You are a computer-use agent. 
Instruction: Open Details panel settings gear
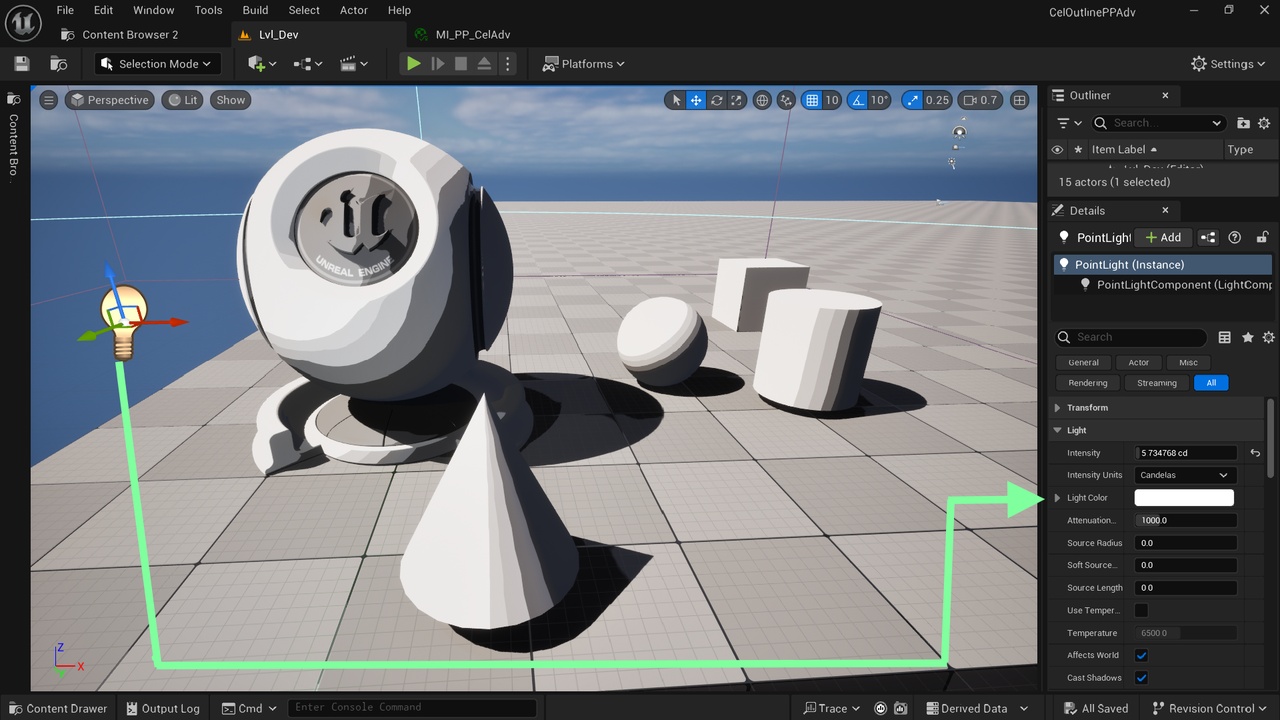[x=1269, y=338]
